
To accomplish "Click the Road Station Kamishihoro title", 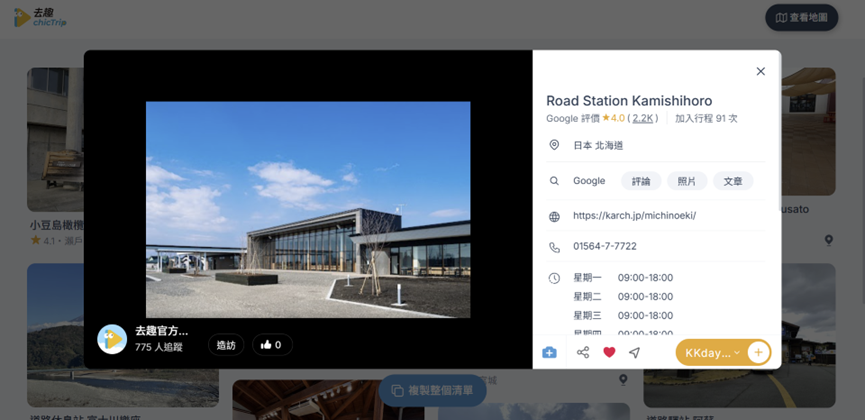I will tap(629, 101).
